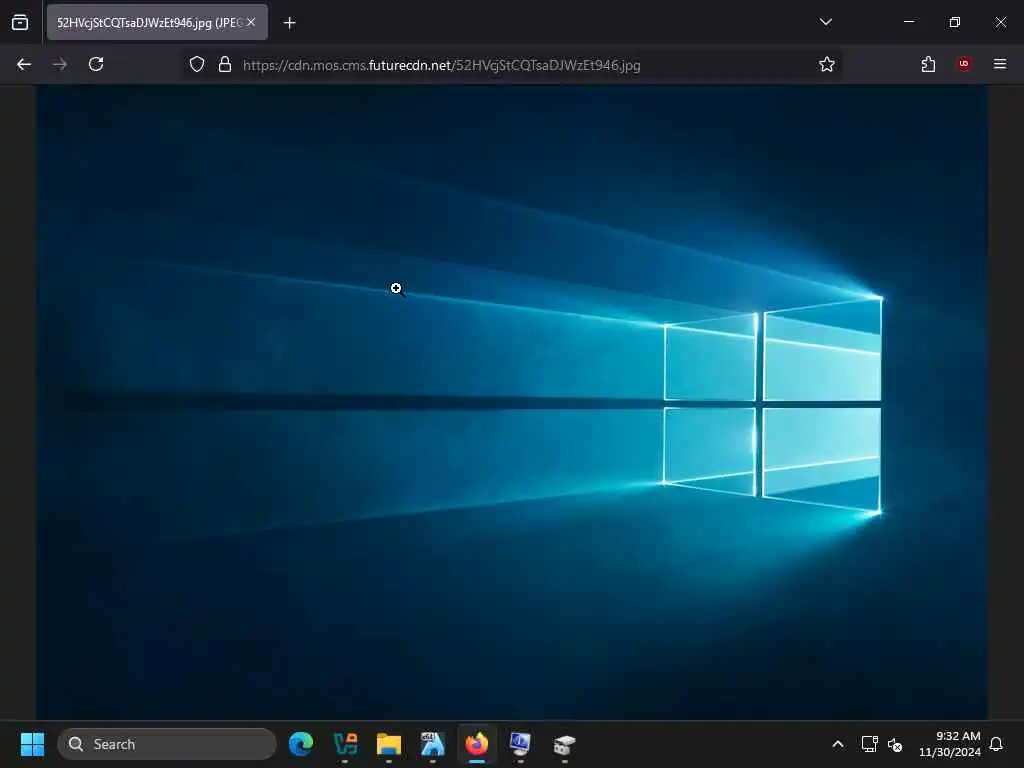This screenshot has height=768, width=1024.
Task: Minimize the Firefox window
Action: click(908, 22)
